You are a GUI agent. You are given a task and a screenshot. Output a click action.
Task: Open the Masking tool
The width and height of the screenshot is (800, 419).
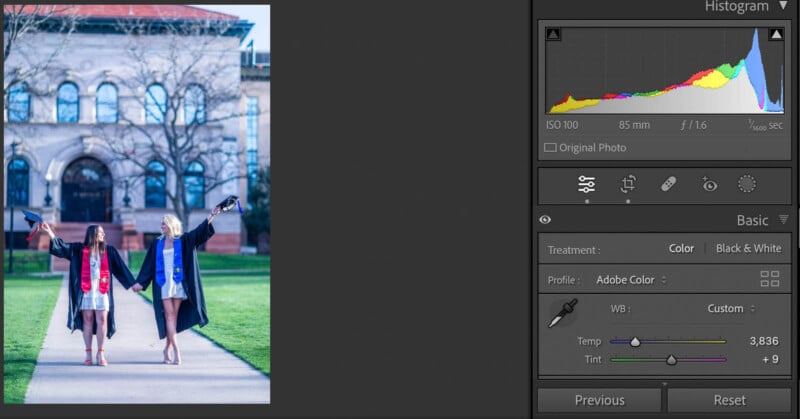click(x=747, y=184)
